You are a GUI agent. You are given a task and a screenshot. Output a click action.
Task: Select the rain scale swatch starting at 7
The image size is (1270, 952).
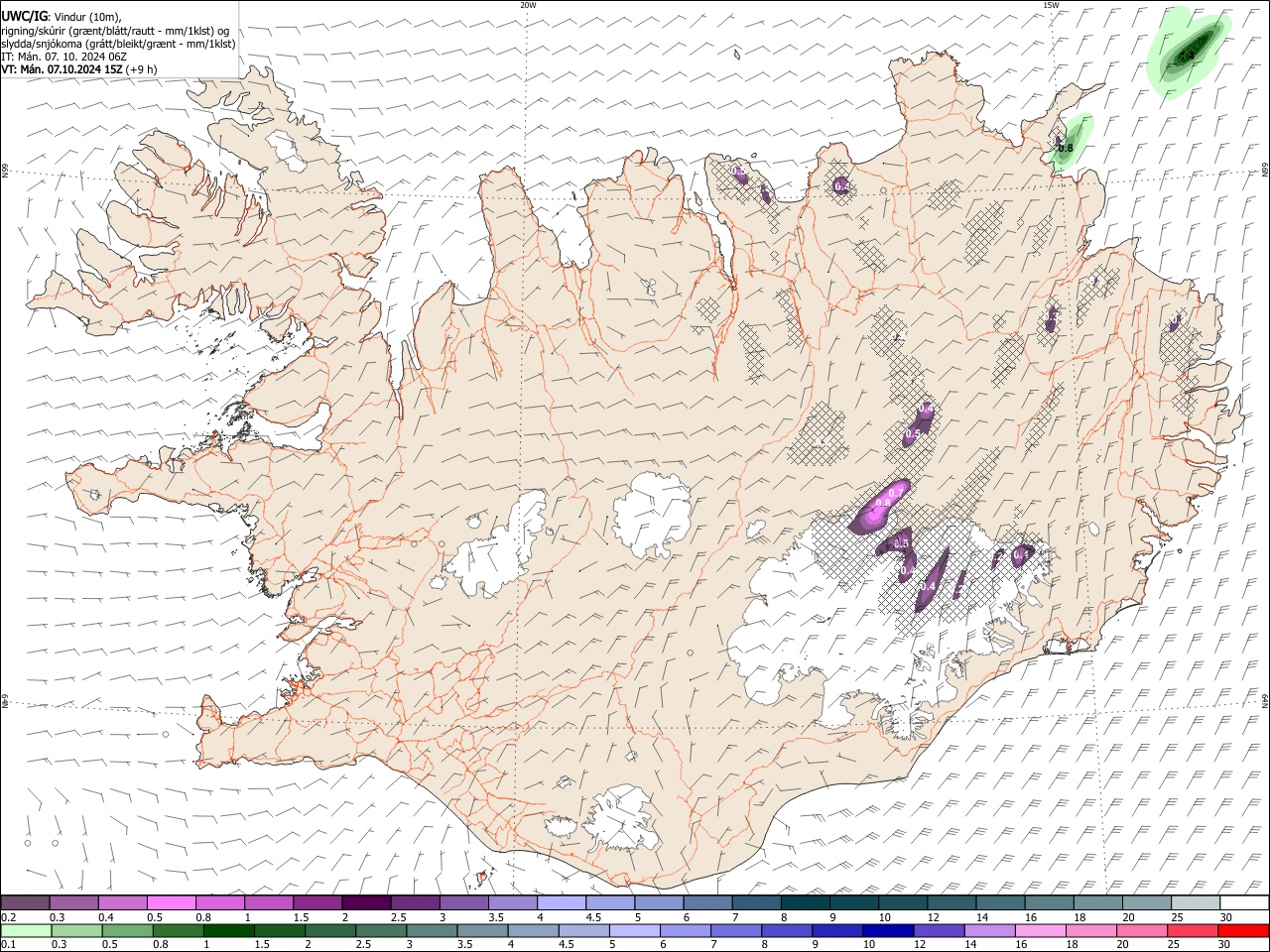coord(734,930)
